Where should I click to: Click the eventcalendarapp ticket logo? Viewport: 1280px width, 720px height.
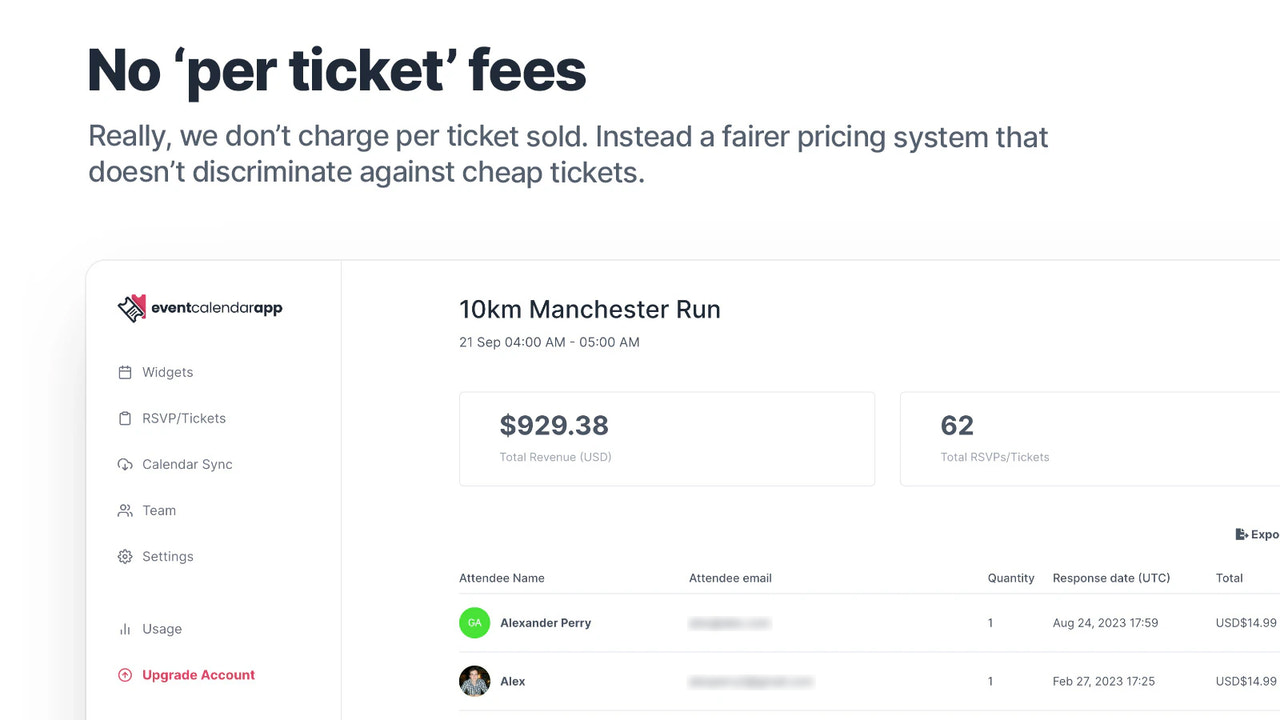[x=131, y=307]
